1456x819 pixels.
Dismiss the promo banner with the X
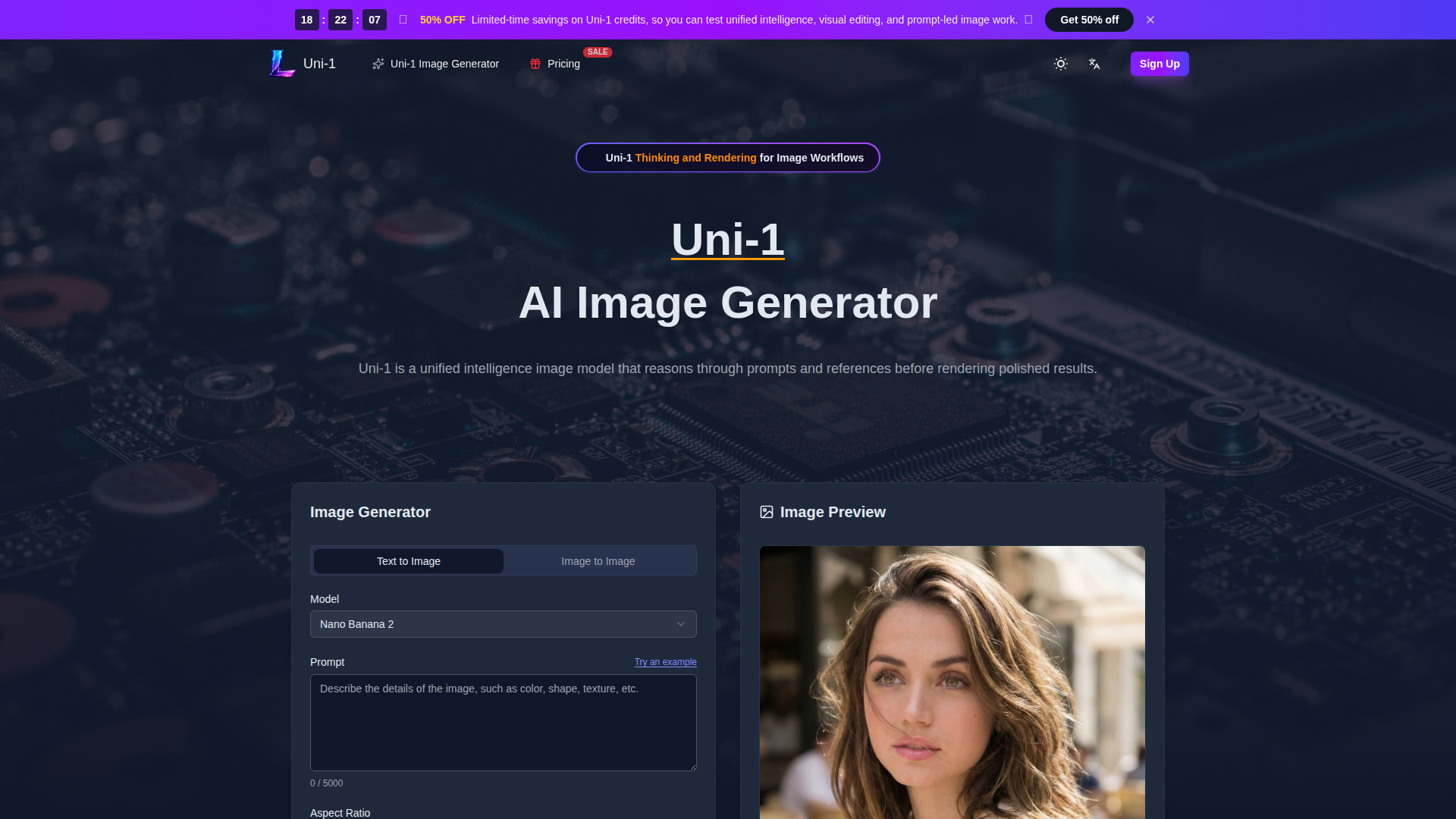tap(1150, 20)
